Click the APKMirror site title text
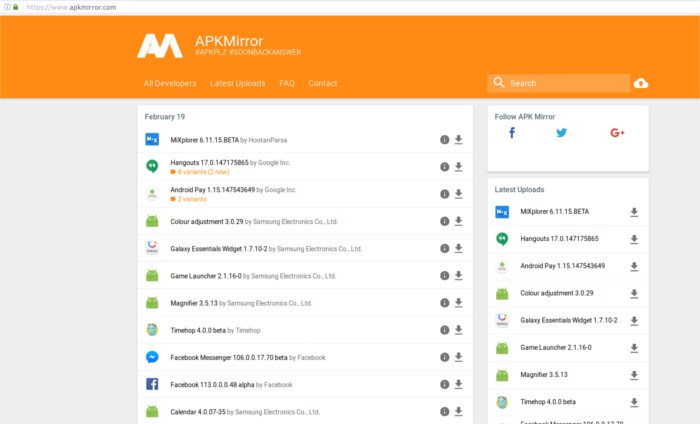The image size is (700, 424). click(229, 41)
